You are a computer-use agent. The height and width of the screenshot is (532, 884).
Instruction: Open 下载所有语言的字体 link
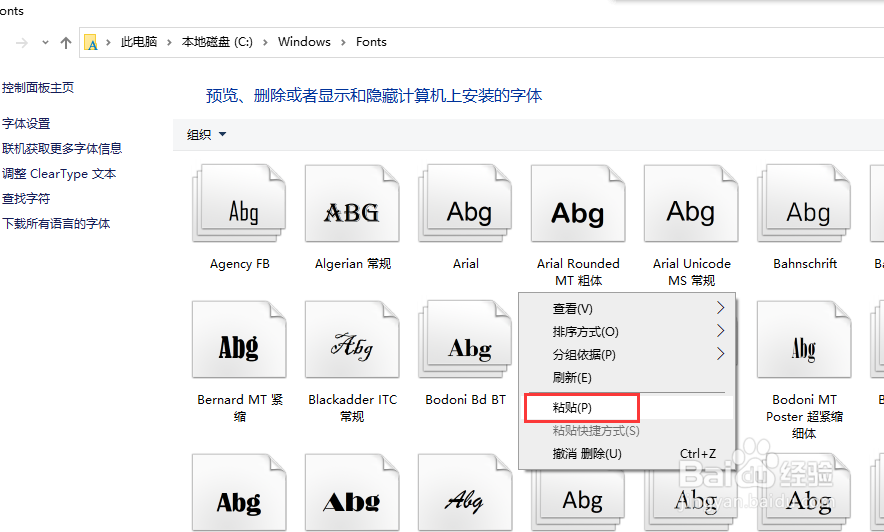[56, 223]
